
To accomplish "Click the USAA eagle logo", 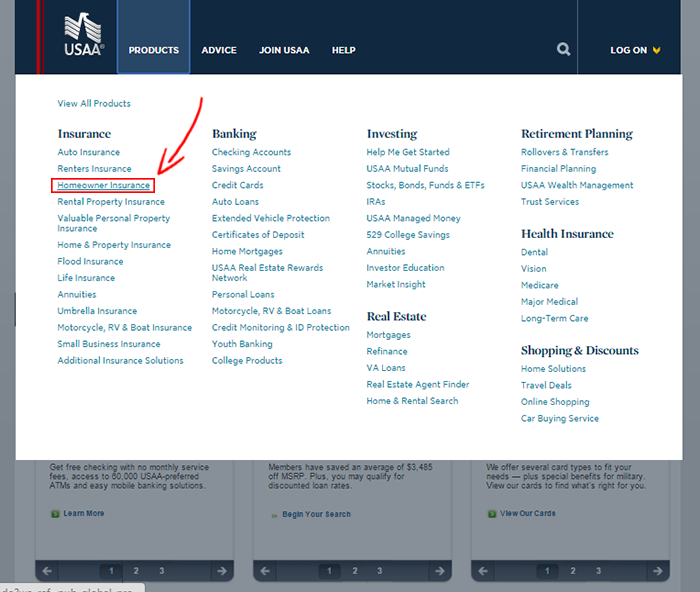I will (x=84, y=35).
